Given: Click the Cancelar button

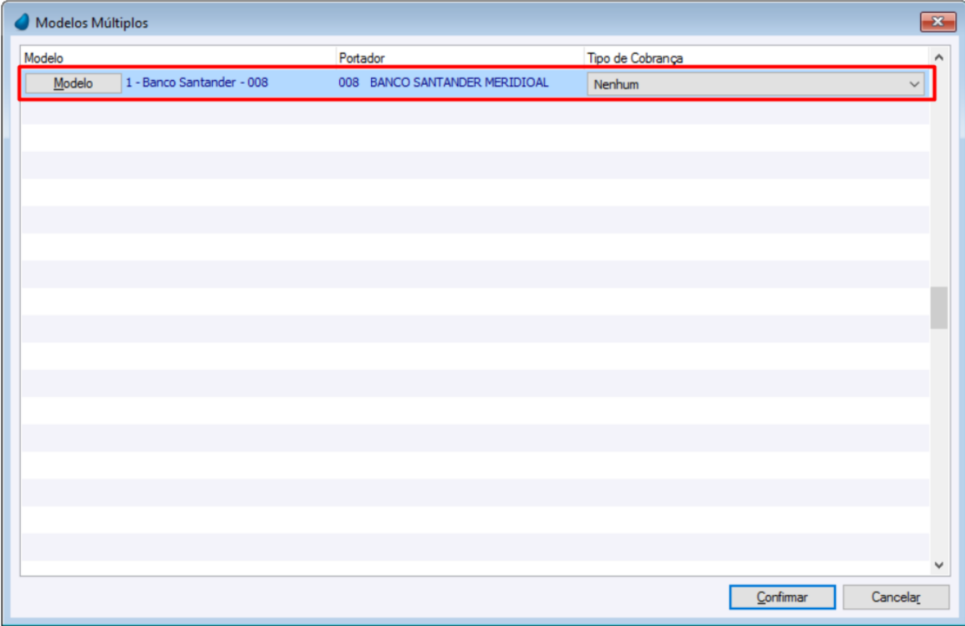Looking at the screenshot, I should coord(896,597).
